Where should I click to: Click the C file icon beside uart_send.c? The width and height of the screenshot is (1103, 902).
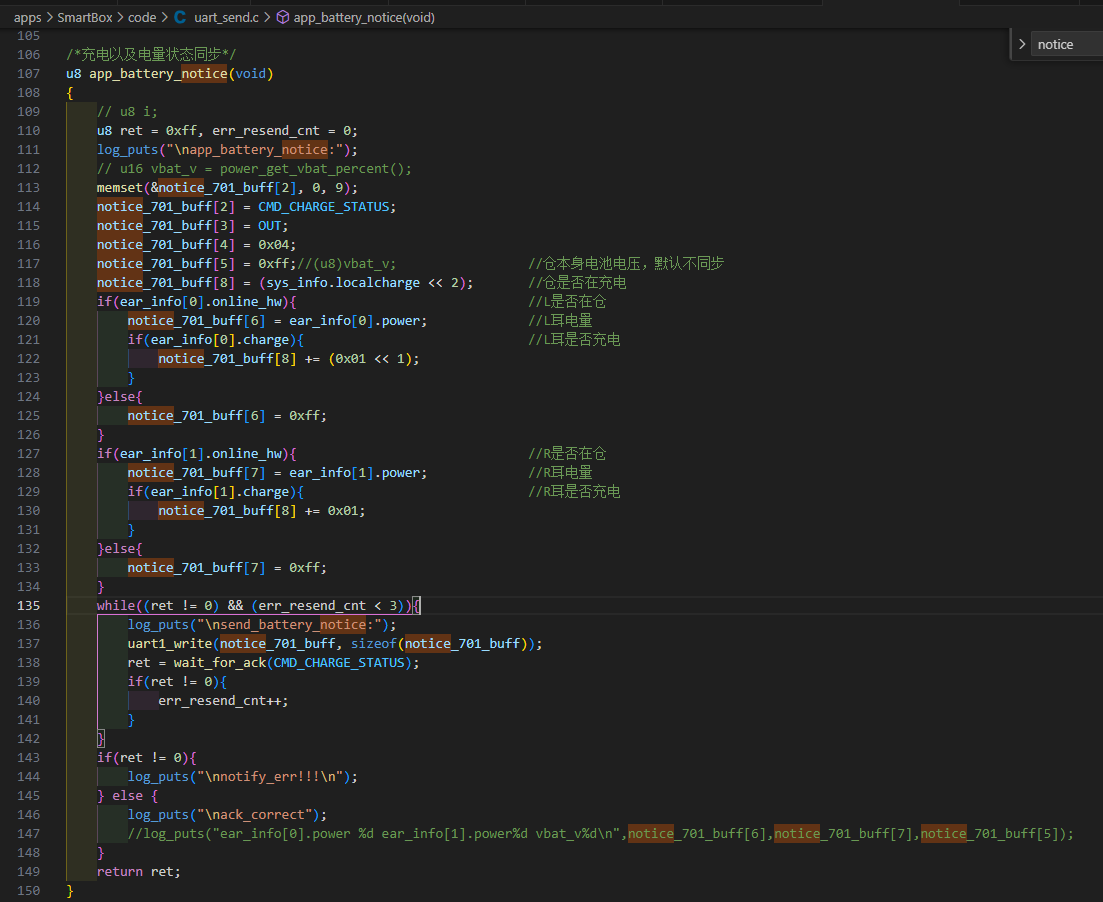(180, 17)
